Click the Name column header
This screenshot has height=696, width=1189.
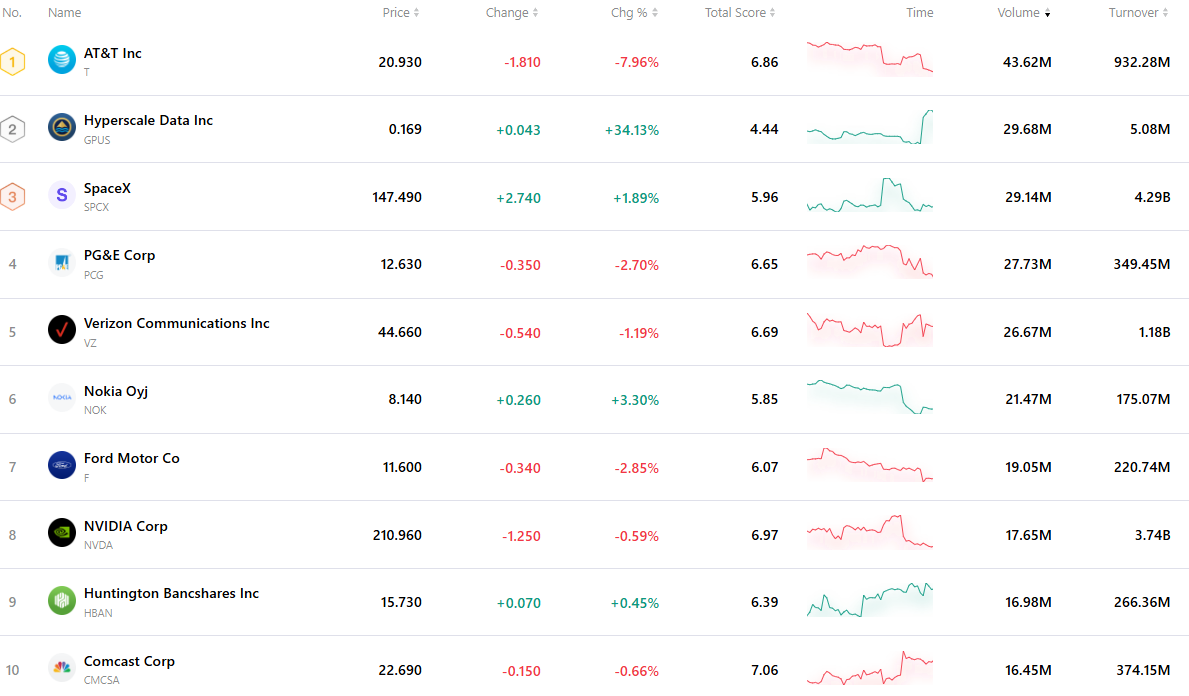pos(64,13)
